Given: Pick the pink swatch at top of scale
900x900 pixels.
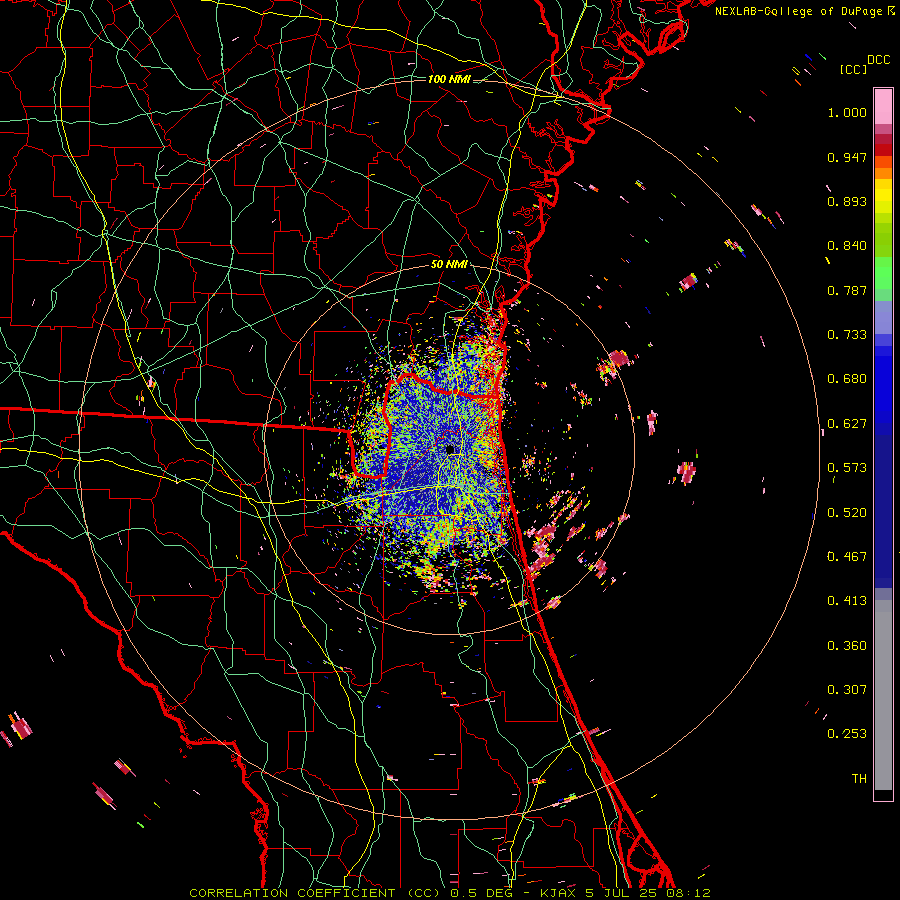Looking at the screenshot, I should tap(883, 106).
